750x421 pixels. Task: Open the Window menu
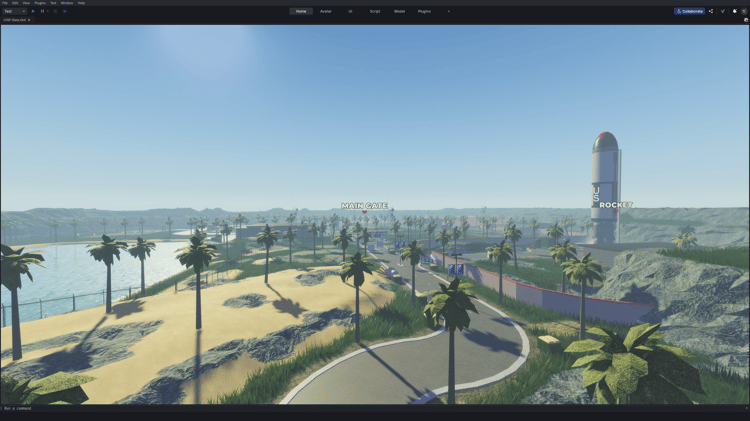point(67,3)
